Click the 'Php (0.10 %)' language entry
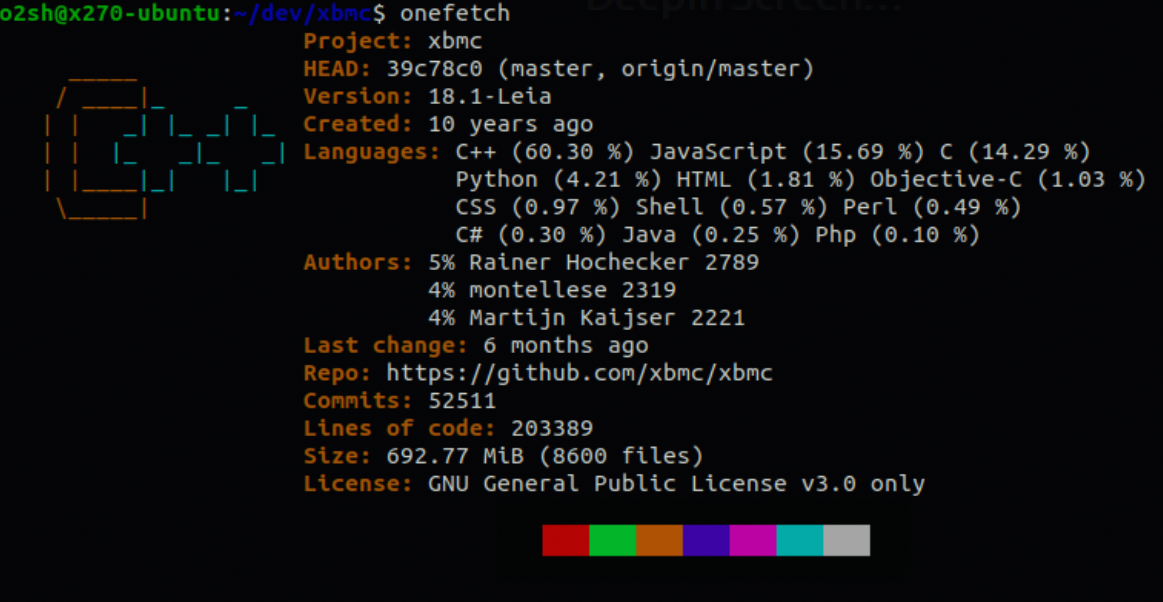The image size is (1163, 602). click(x=897, y=236)
